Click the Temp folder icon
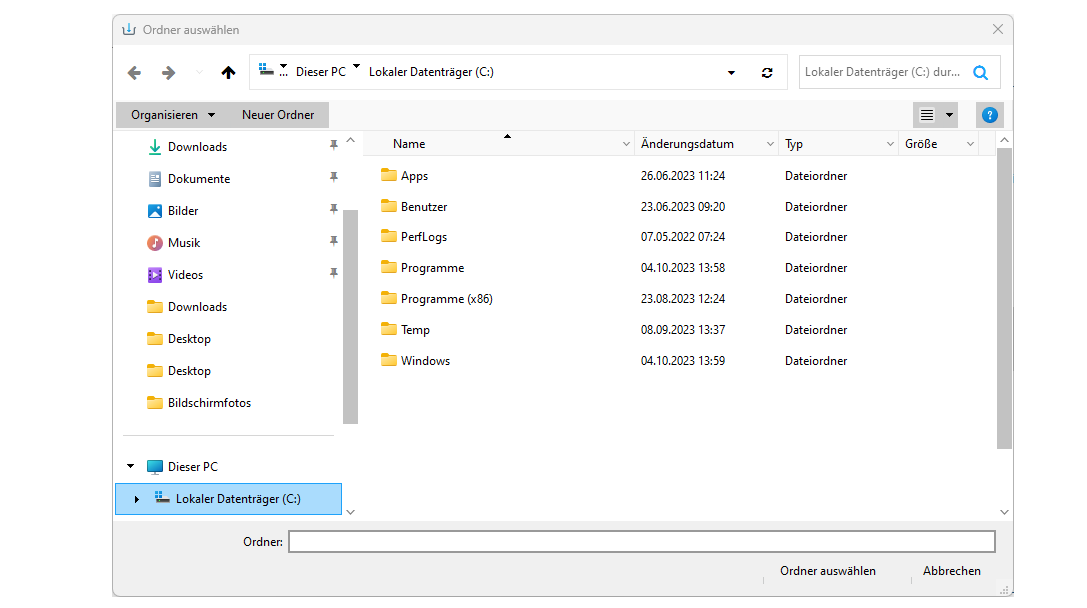The height and width of the screenshot is (608, 1087). (389, 329)
